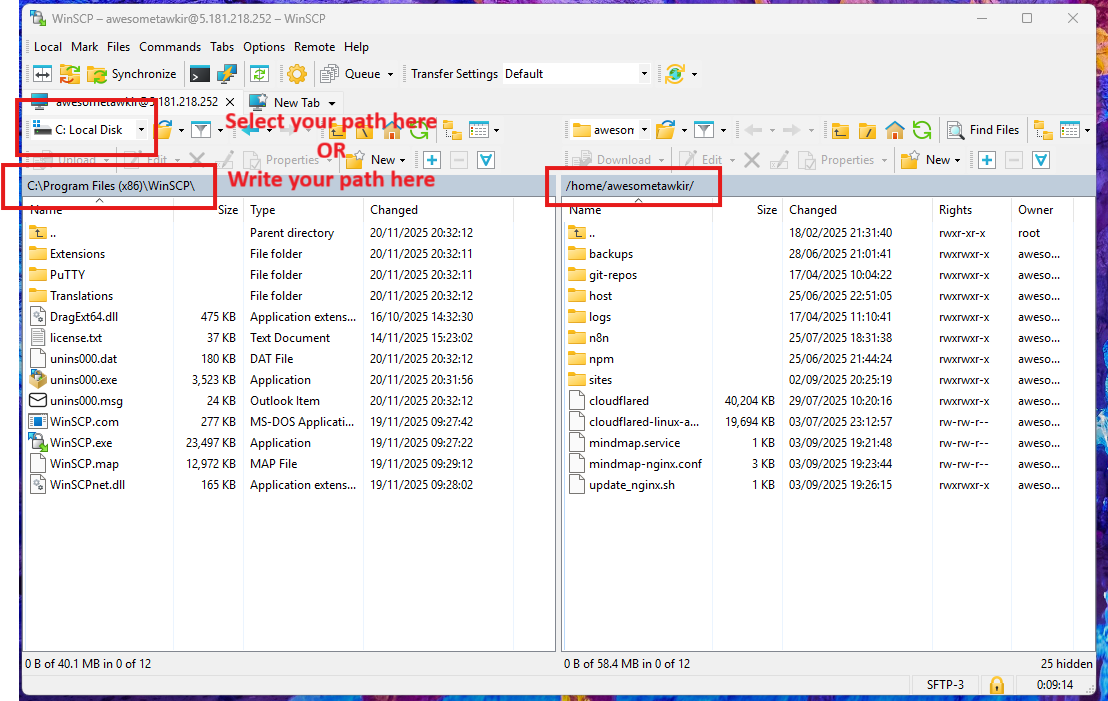
Task: Go to remote parent directory icon
Action: [840, 130]
